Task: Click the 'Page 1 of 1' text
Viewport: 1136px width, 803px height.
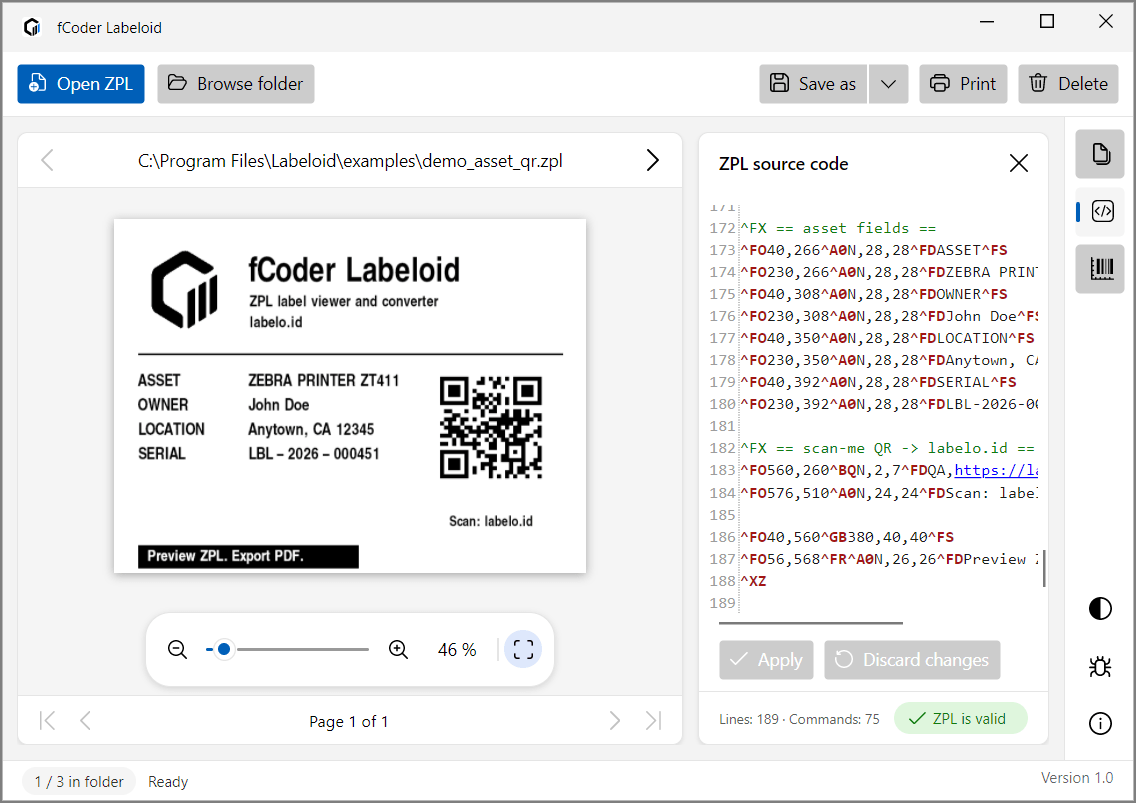Action: click(x=348, y=722)
